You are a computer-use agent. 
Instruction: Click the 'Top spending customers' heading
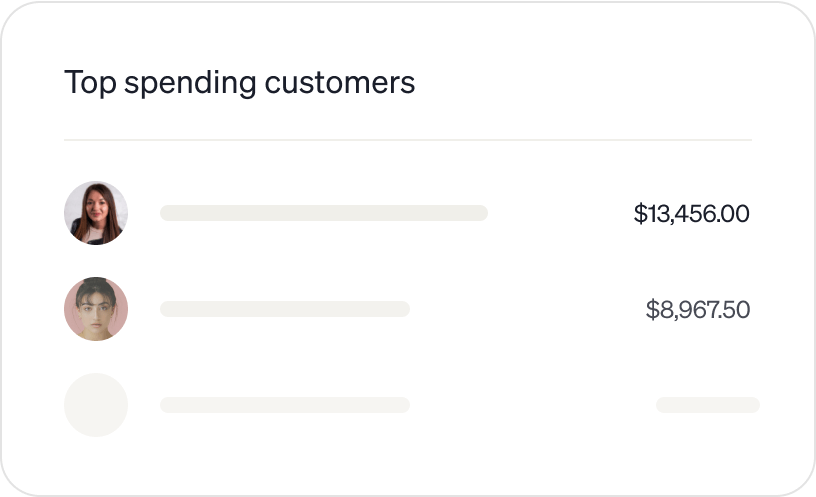point(239,82)
